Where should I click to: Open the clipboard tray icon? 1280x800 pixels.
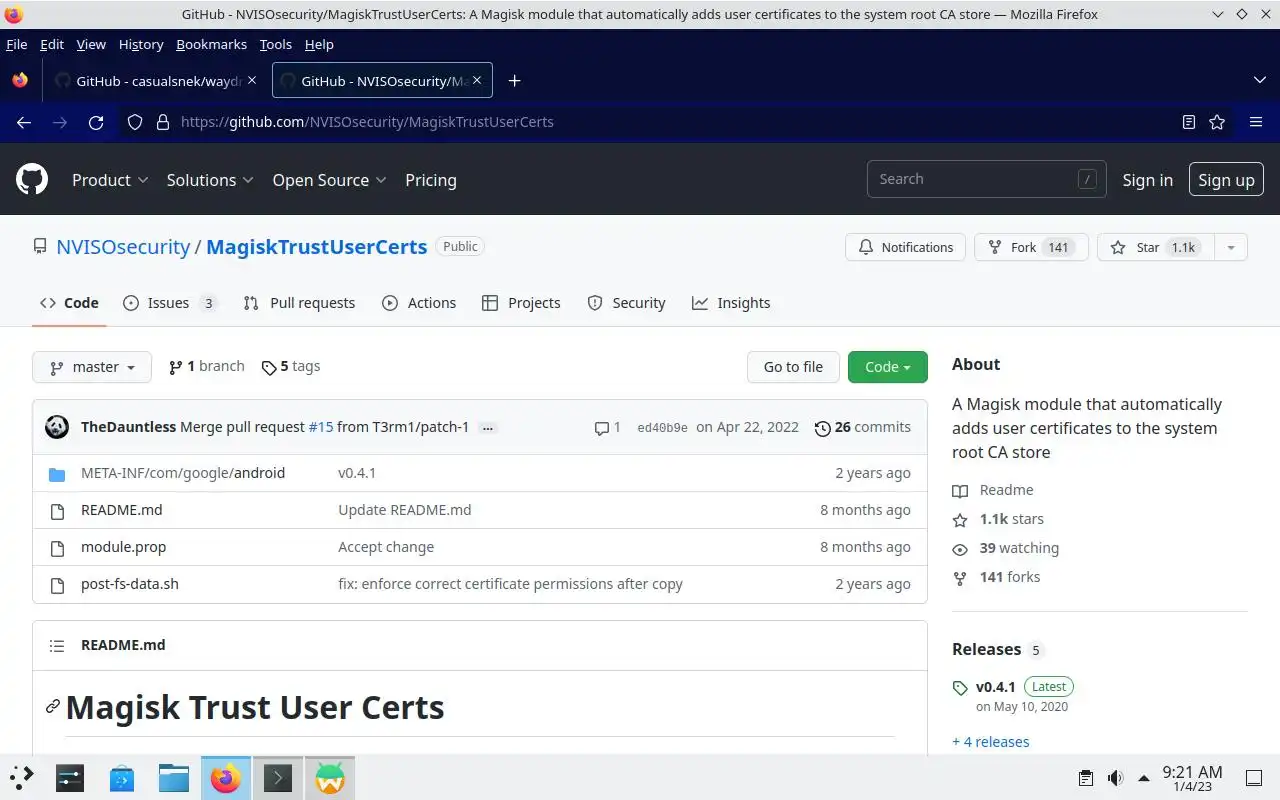click(x=1086, y=778)
